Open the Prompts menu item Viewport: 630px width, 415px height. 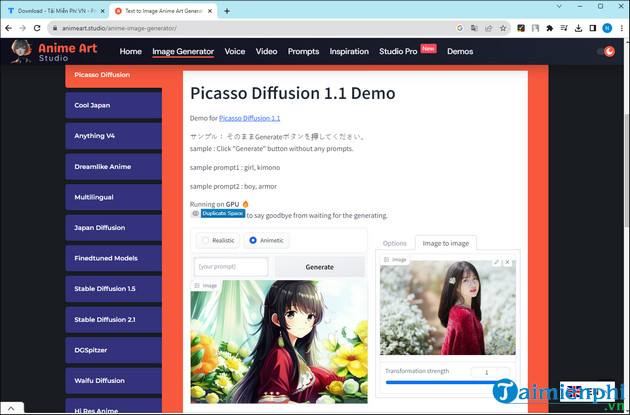pos(303,51)
